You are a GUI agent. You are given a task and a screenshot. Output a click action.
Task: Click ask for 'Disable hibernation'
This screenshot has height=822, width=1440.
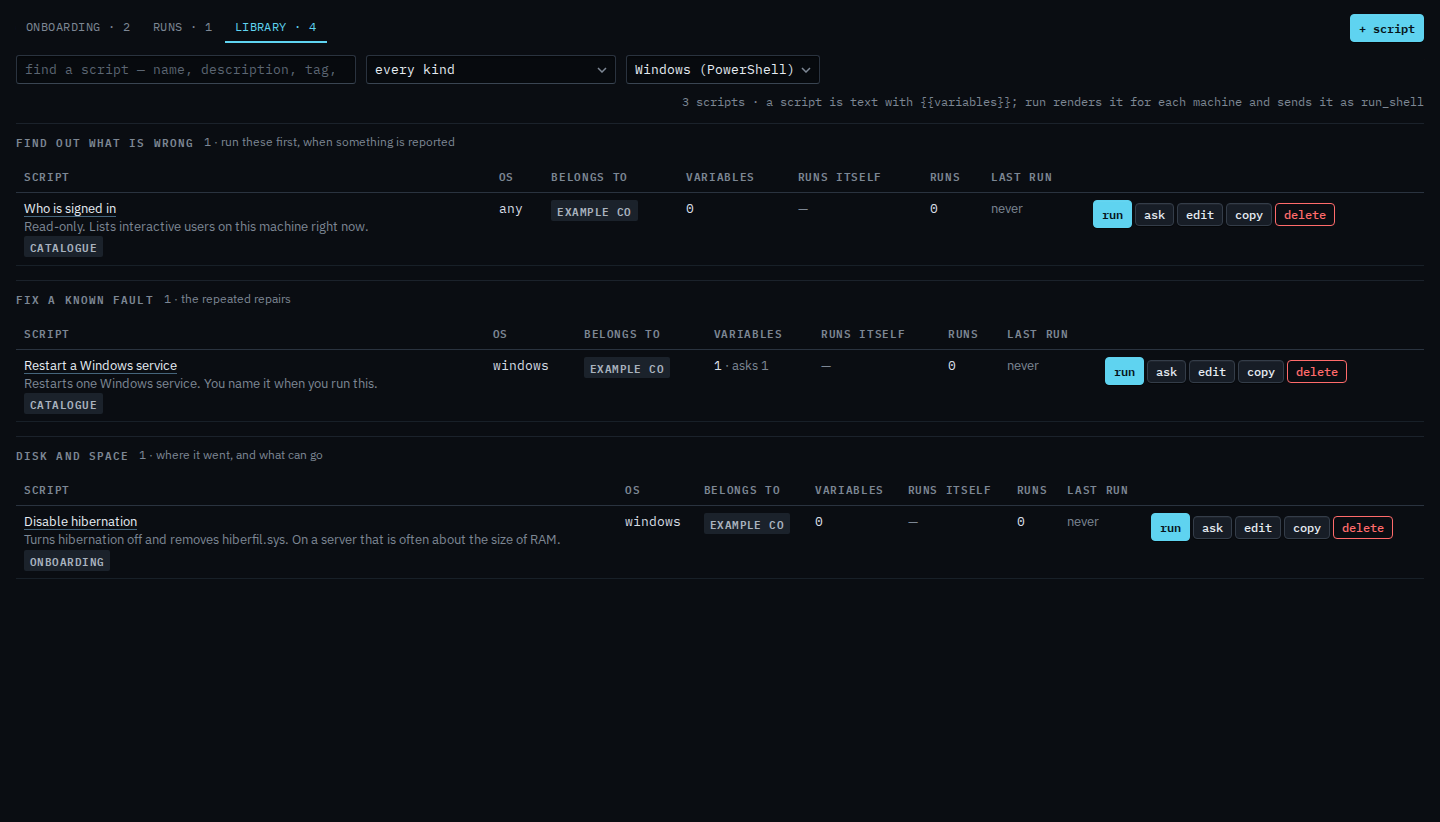(1212, 527)
